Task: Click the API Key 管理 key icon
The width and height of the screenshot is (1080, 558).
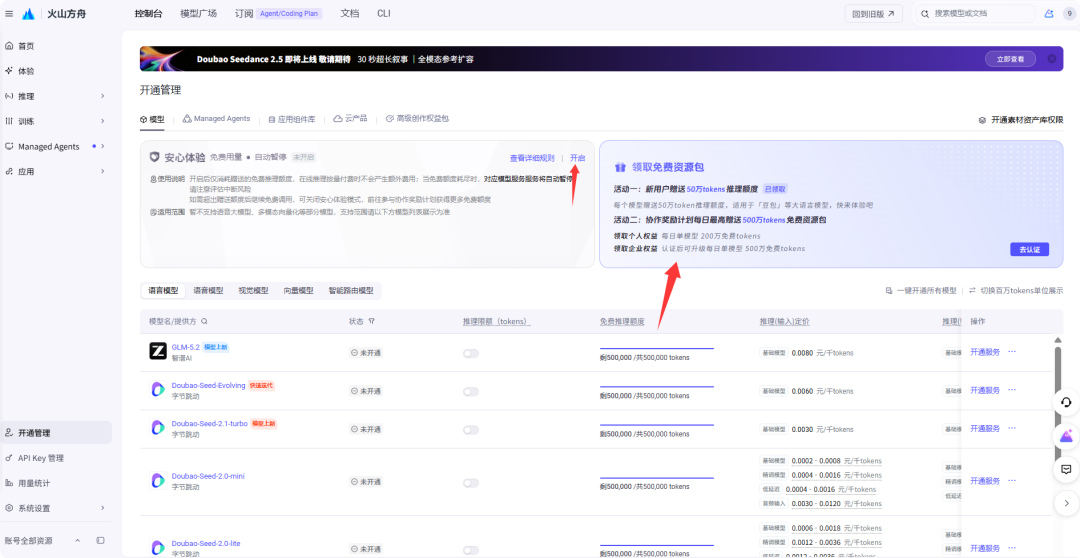Action: (x=9, y=458)
